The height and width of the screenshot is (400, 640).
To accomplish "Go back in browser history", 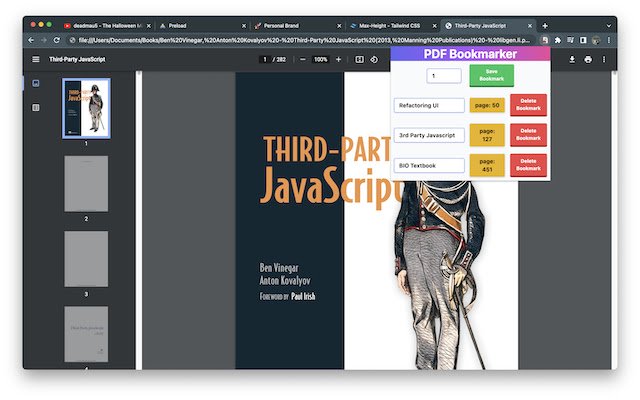I will (x=31, y=40).
